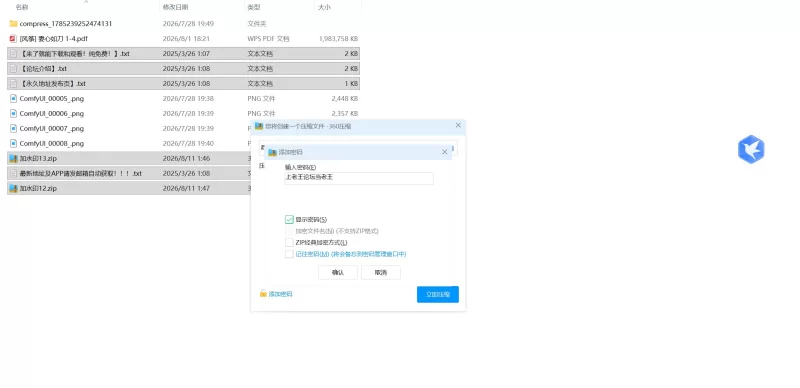Click date 2026/7/28 19:49 of compress folder
Viewport: 800px width, 388px height.
(x=188, y=24)
